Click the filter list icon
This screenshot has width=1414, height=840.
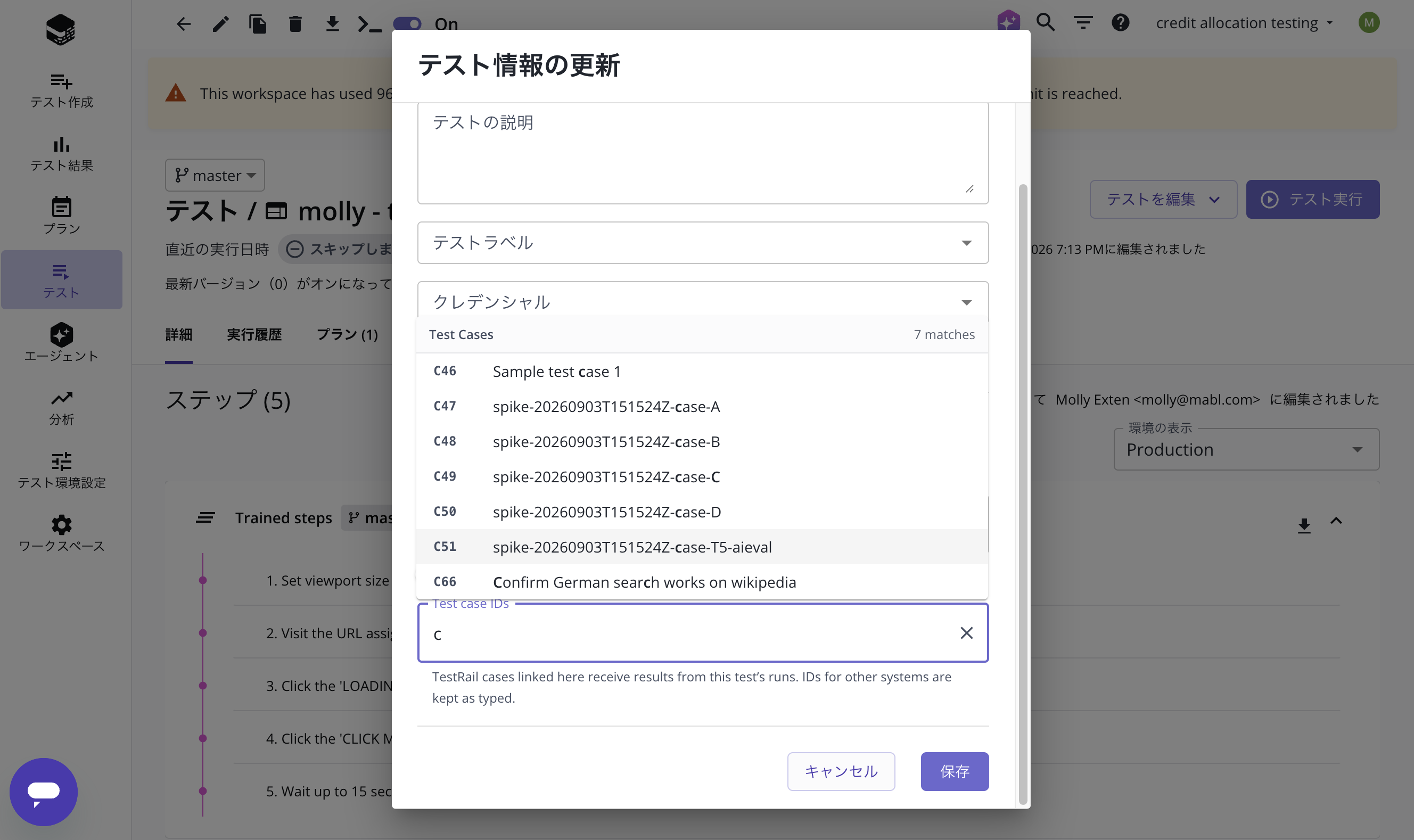click(x=1083, y=23)
